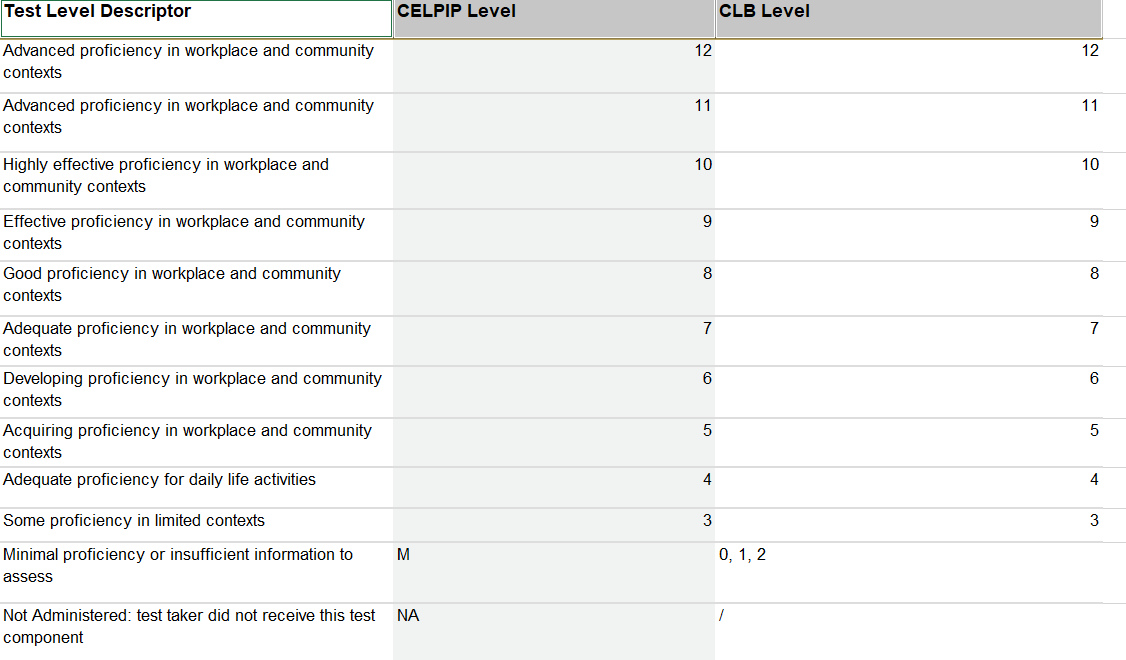Viewport: 1126px width, 660px height.
Task: Select the CLB Level cell with value 3
Action: pyautogui.click(x=908, y=521)
